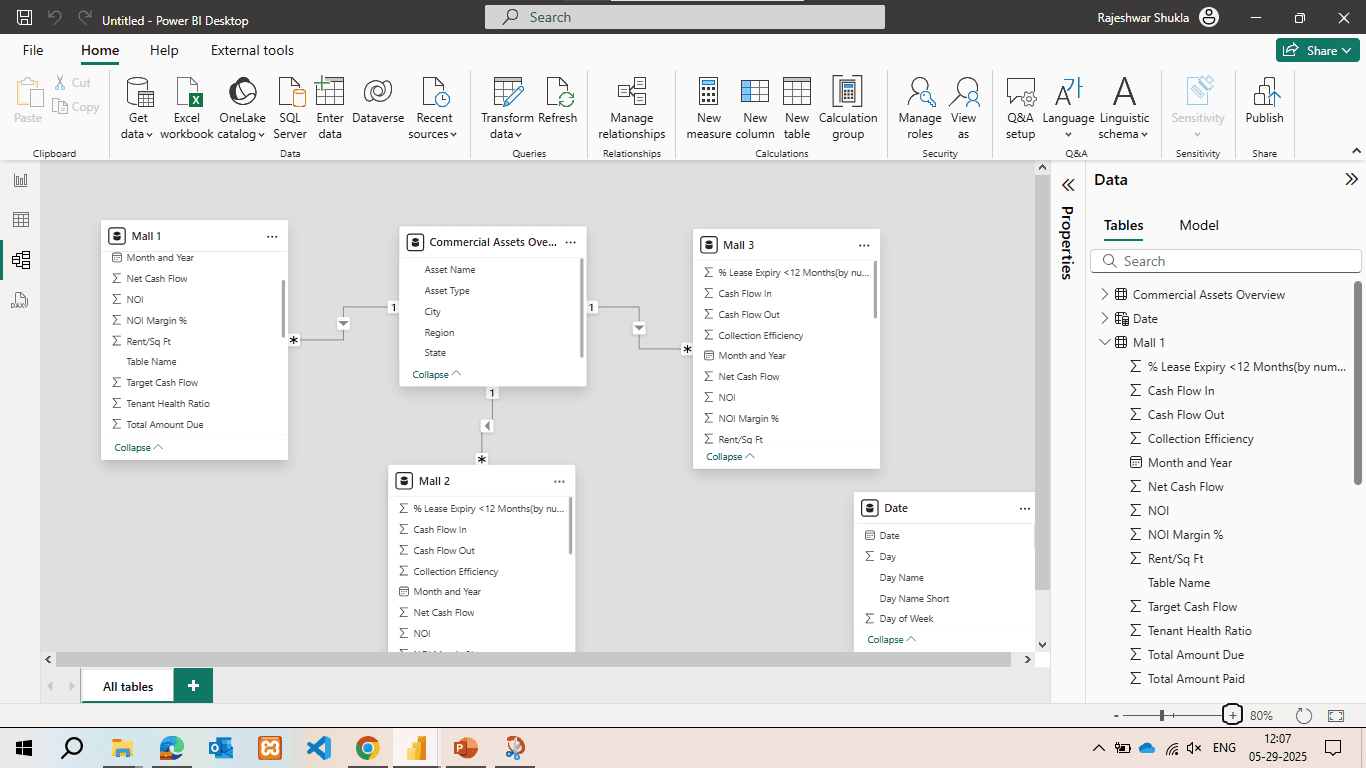
Task: Open the Transform data dropdown
Action: (x=507, y=133)
